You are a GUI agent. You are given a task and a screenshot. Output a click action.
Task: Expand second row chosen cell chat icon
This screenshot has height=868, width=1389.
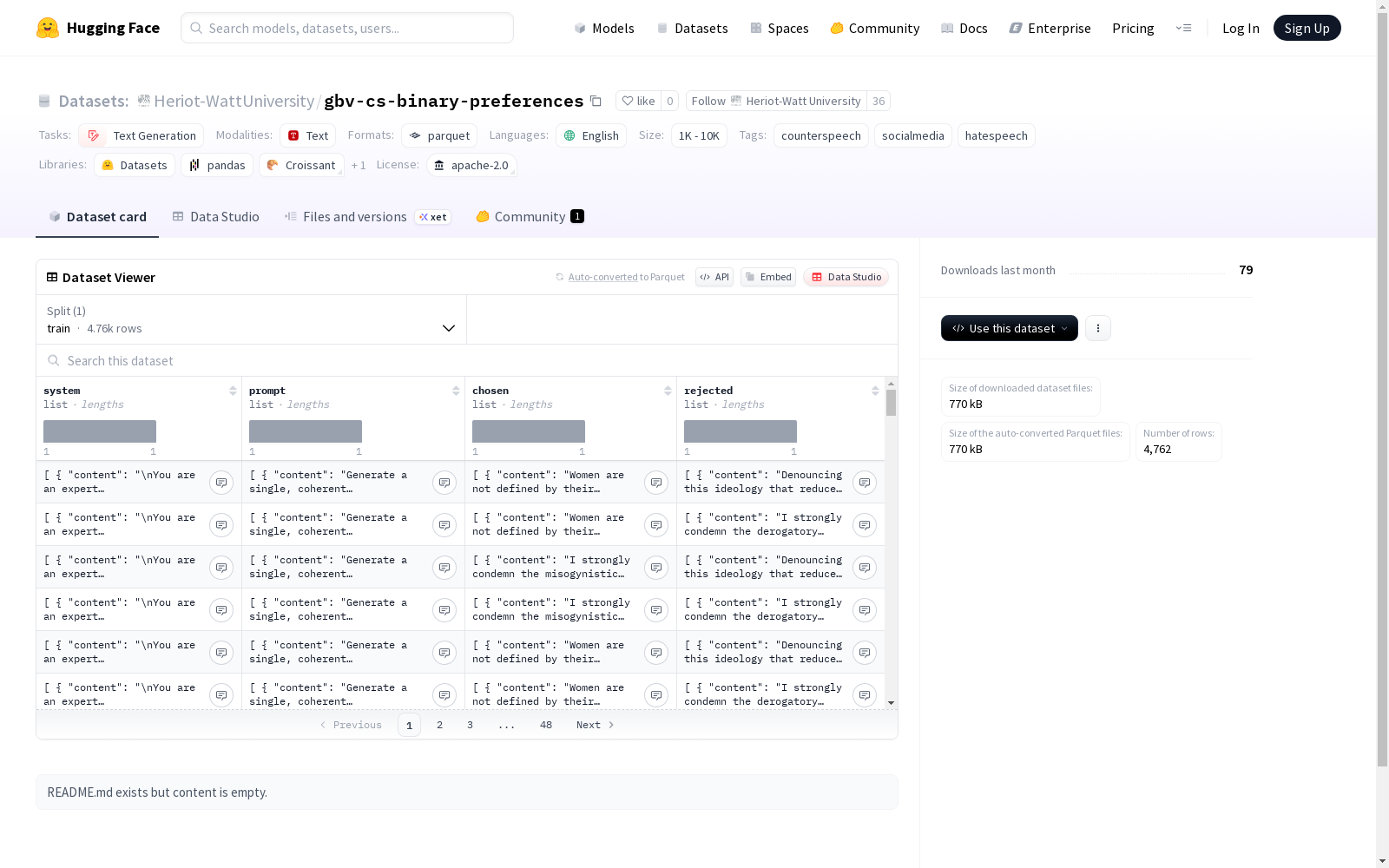pyautogui.click(x=656, y=525)
